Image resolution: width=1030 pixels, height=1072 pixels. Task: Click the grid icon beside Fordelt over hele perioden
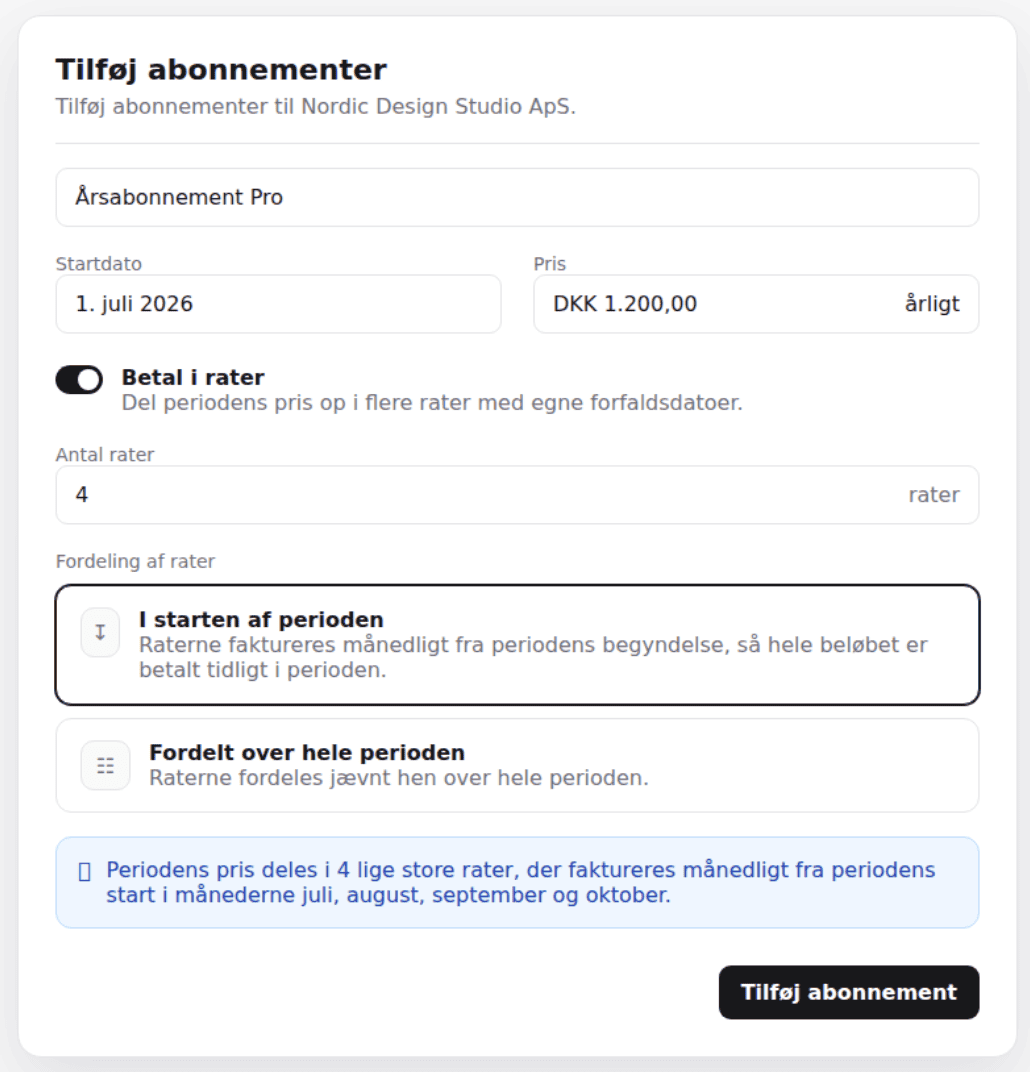[x=105, y=766]
